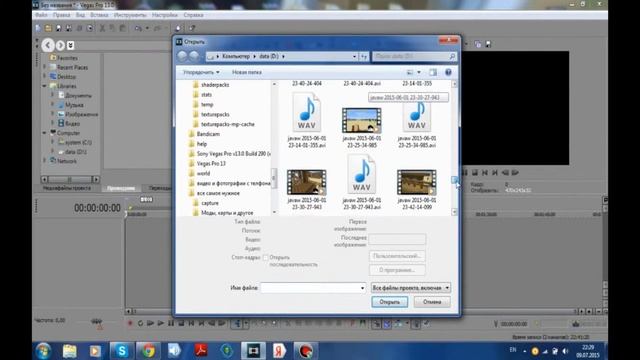Image resolution: width=640 pixels, height=360 pixels.
Task: Click the change view icon in dialog toolbar
Action: click(410, 72)
